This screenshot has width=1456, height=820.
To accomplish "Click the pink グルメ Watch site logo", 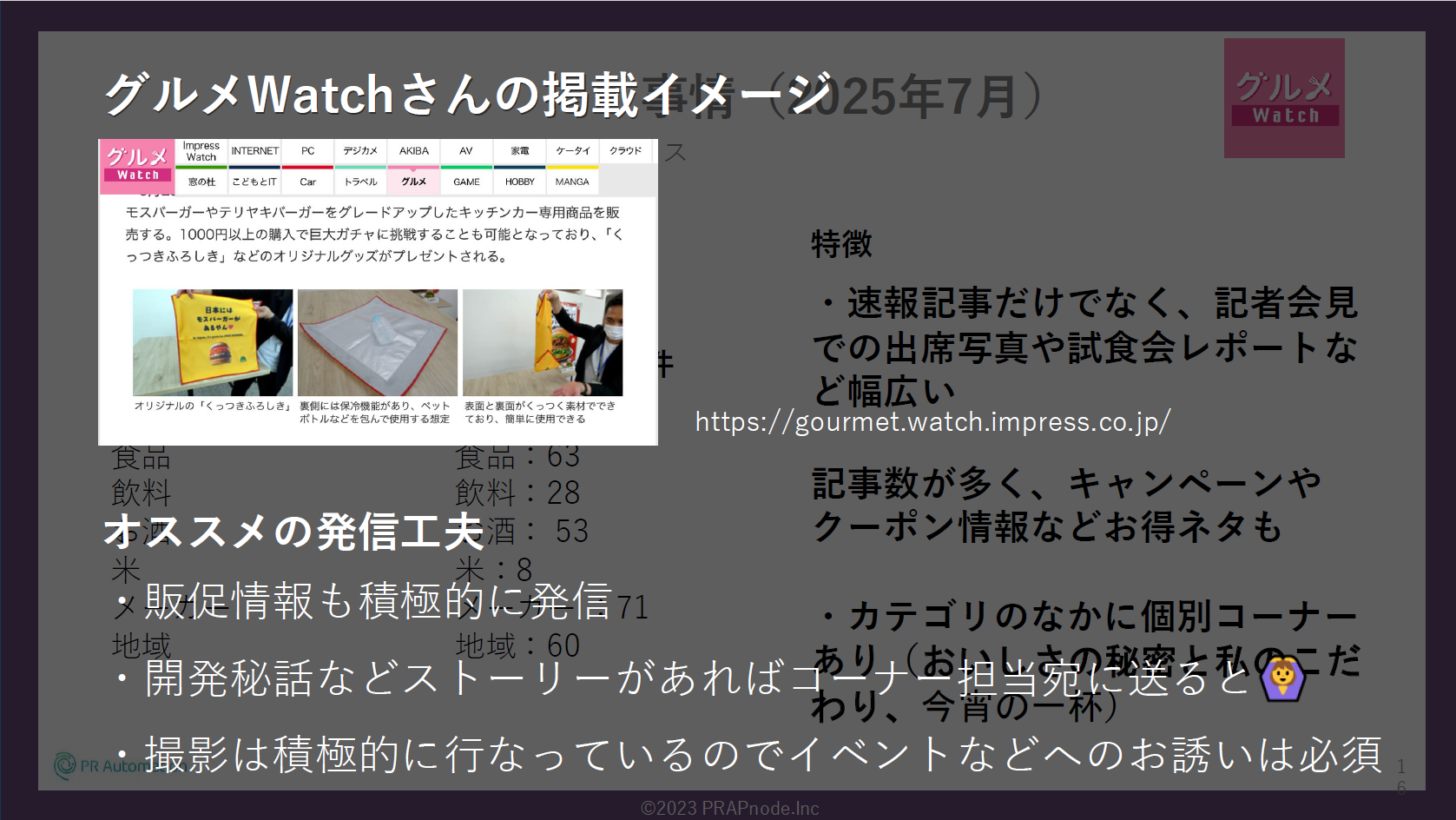I will [137, 163].
